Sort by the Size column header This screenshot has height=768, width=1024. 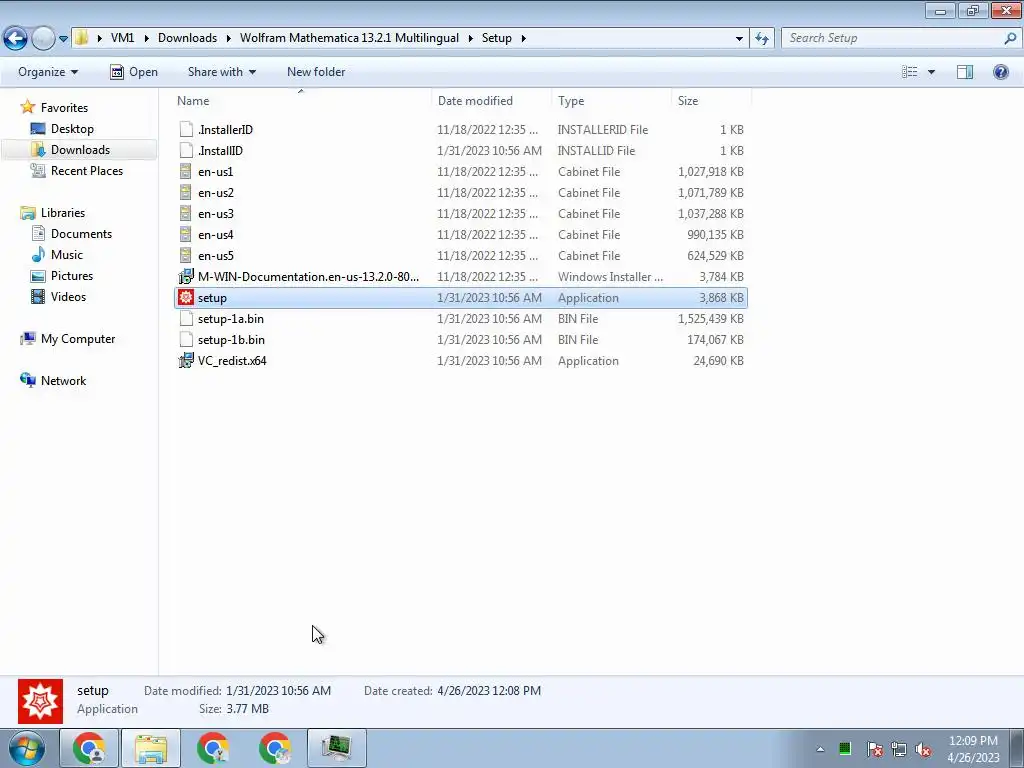tap(688, 101)
